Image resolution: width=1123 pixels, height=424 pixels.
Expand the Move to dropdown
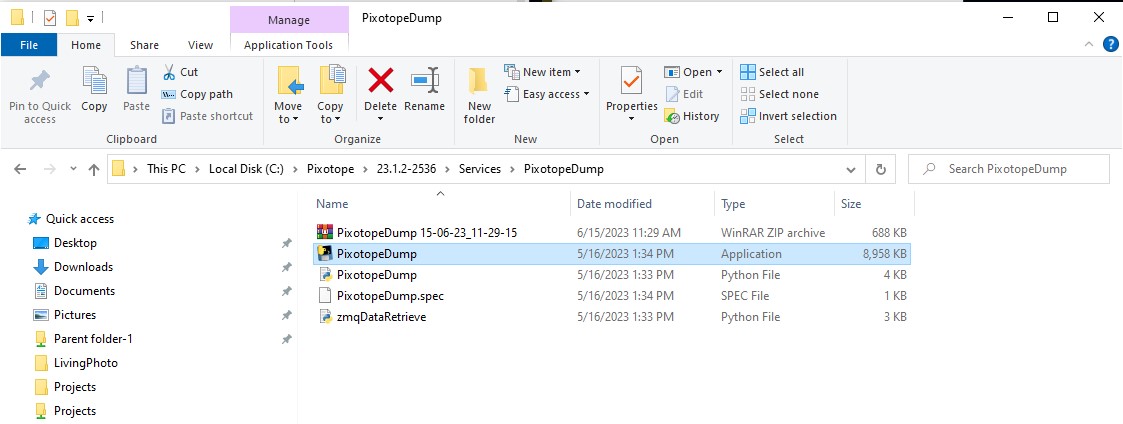[287, 119]
